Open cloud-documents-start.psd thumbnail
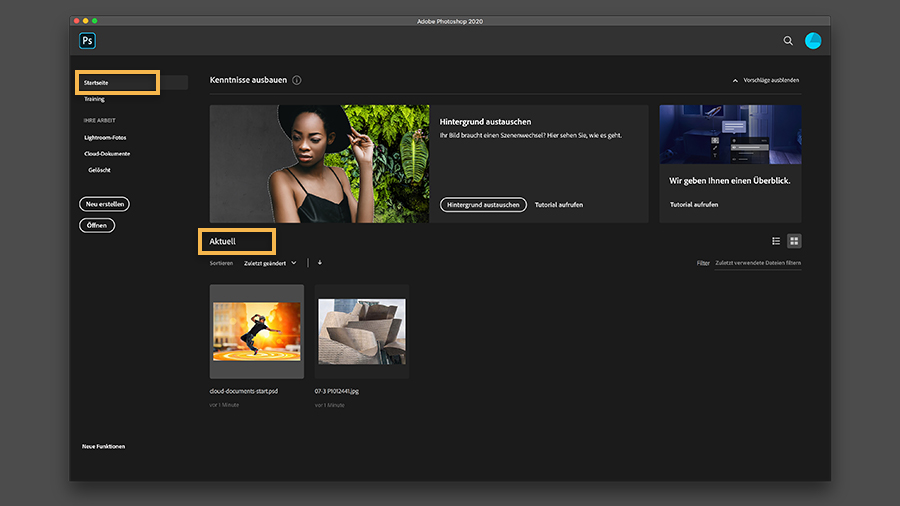Viewport: 900px width, 506px height. pos(257,332)
